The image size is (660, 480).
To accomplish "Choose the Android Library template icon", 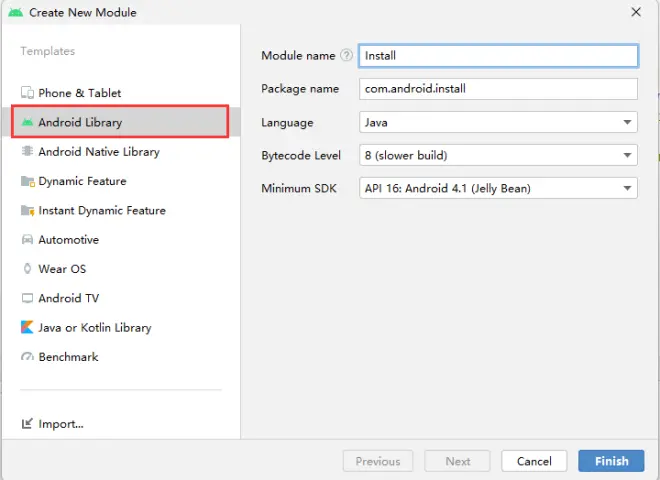I will [x=27, y=122].
